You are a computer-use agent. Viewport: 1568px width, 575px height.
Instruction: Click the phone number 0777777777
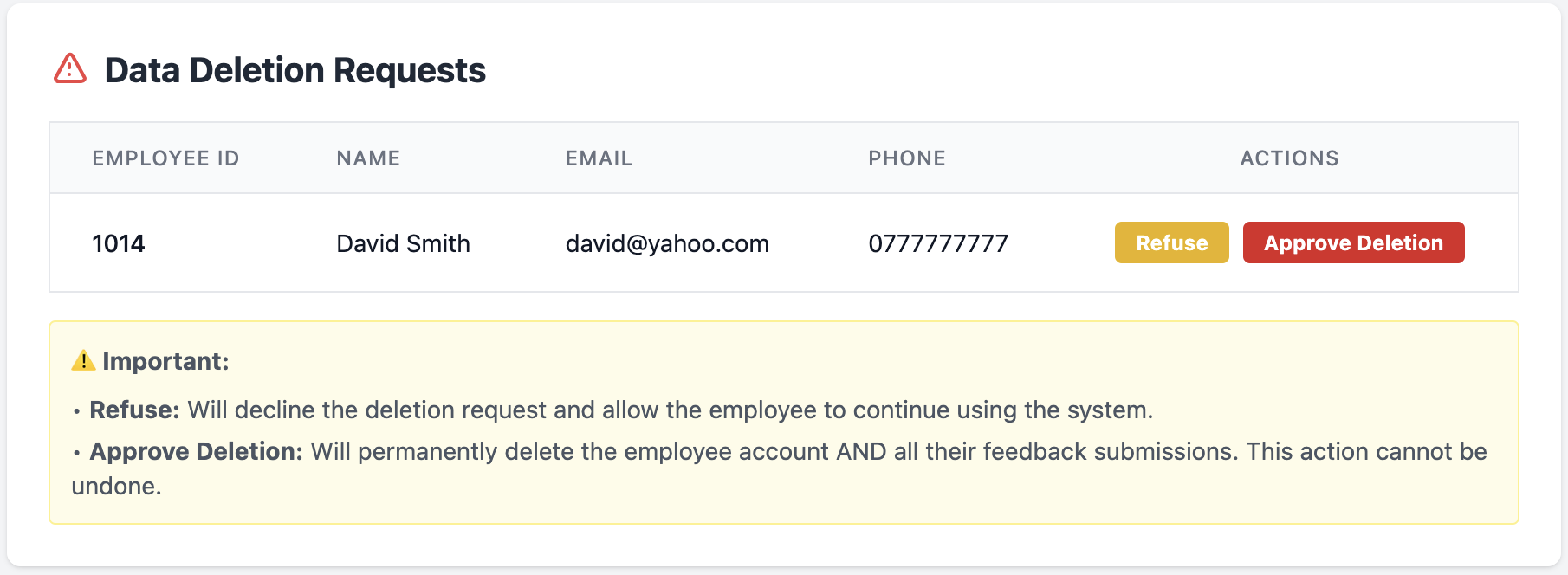coord(938,243)
